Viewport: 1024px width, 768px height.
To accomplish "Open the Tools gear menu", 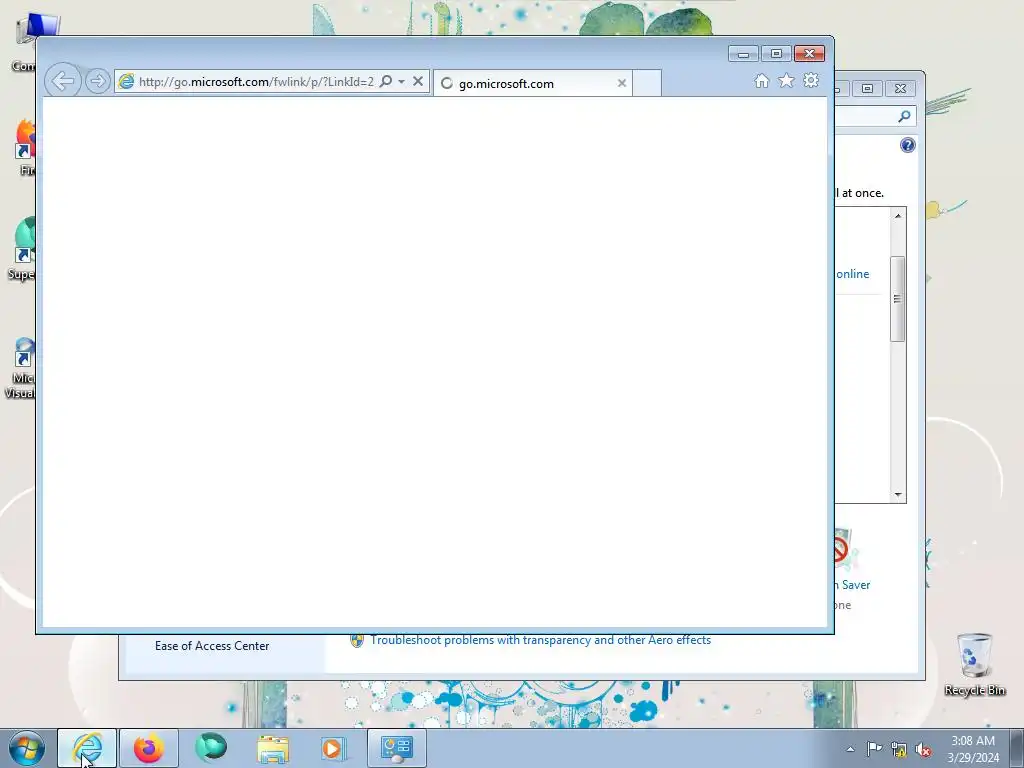I will (811, 80).
